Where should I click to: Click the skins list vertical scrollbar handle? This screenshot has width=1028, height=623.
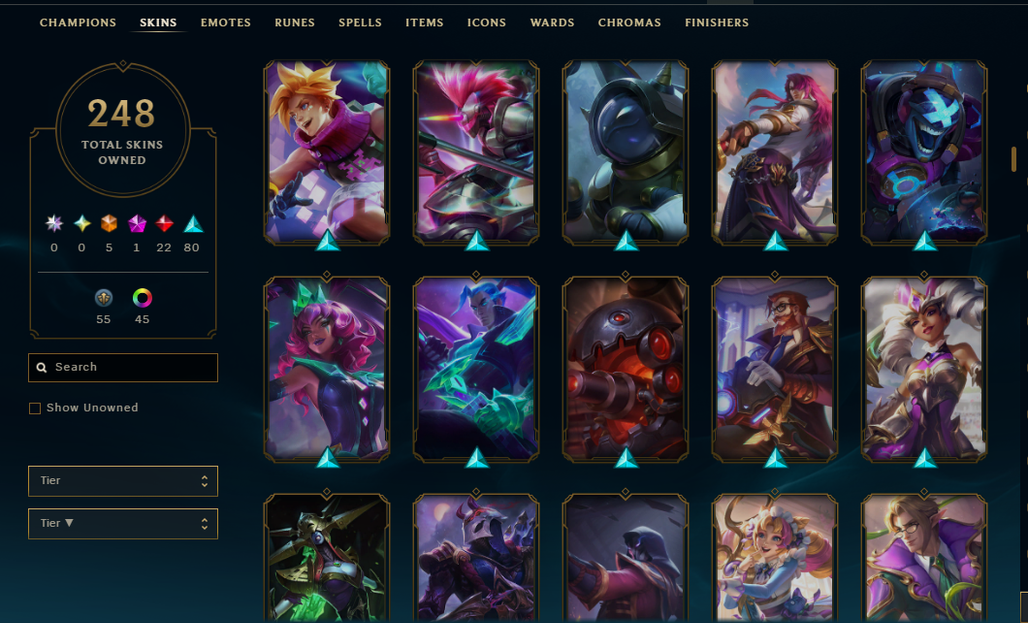coord(1014,159)
